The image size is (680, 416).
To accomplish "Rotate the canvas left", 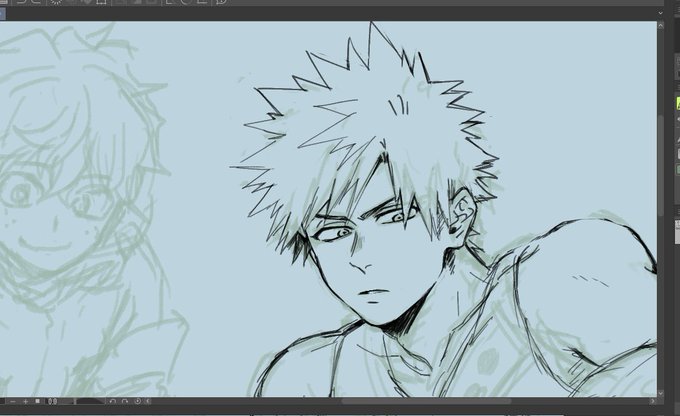I will pyautogui.click(x=113, y=402).
